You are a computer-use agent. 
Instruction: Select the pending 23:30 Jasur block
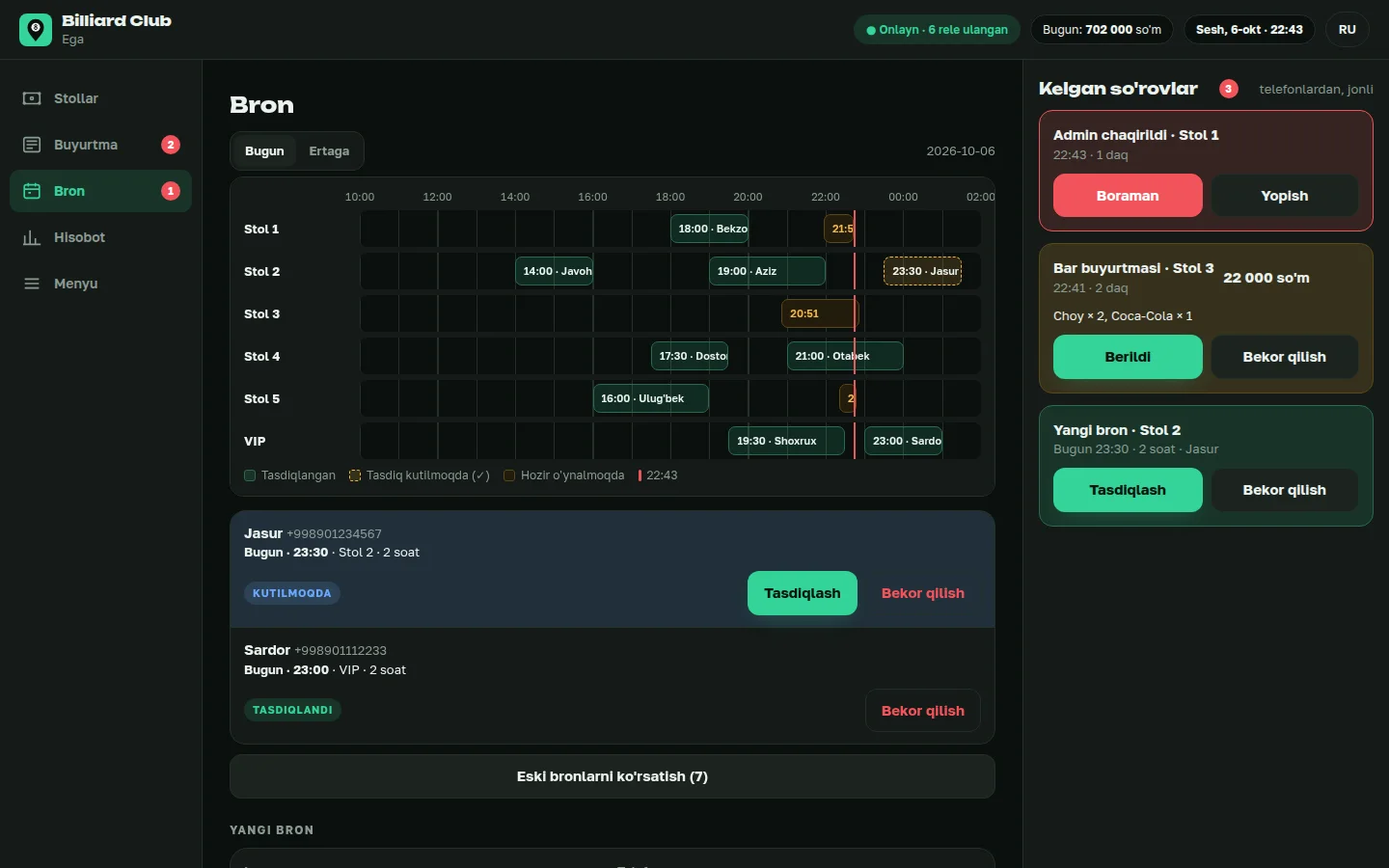point(922,271)
